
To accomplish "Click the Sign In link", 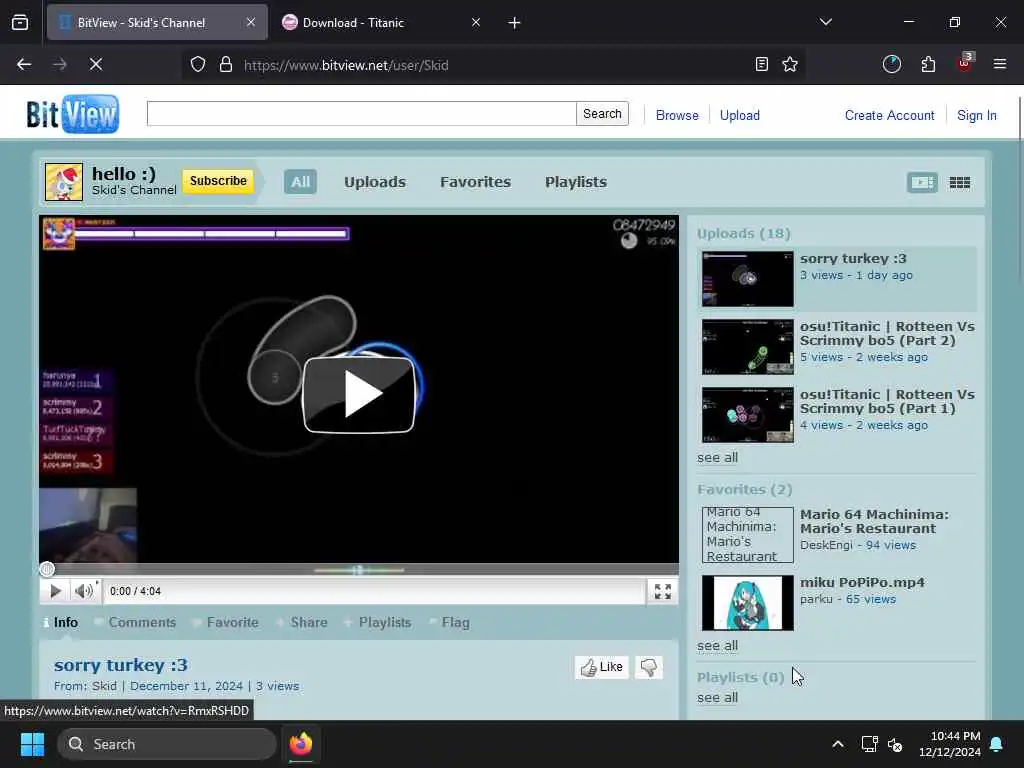I will click(x=977, y=116).
